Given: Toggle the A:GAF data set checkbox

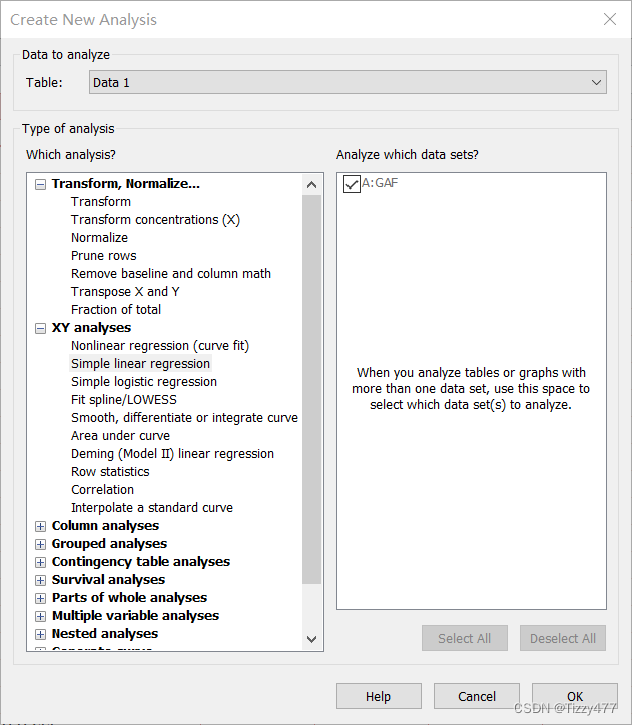Looking at the screenshot, I should coord(351,184).
